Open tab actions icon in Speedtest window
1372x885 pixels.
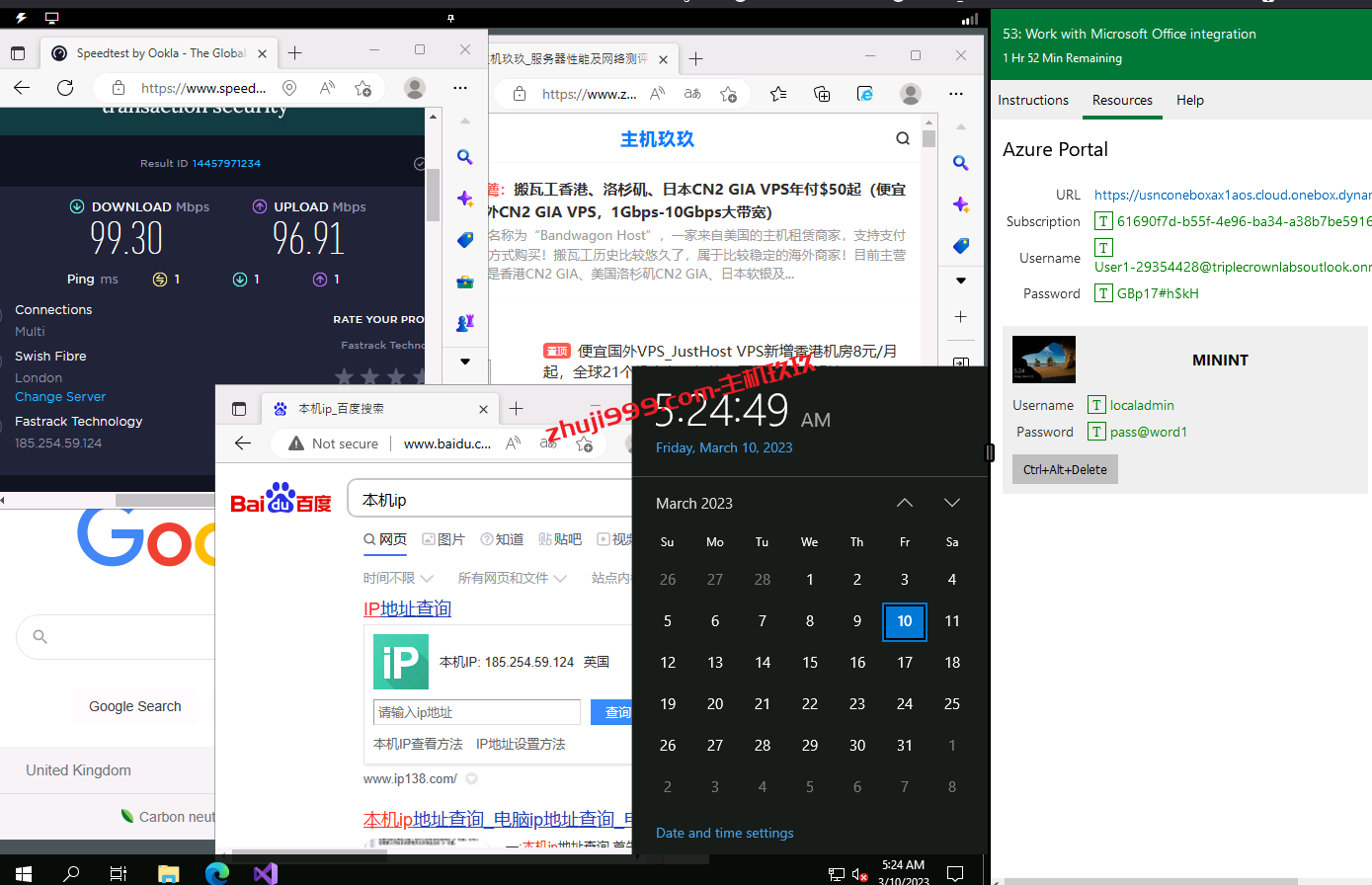click(x=17, y=53)
